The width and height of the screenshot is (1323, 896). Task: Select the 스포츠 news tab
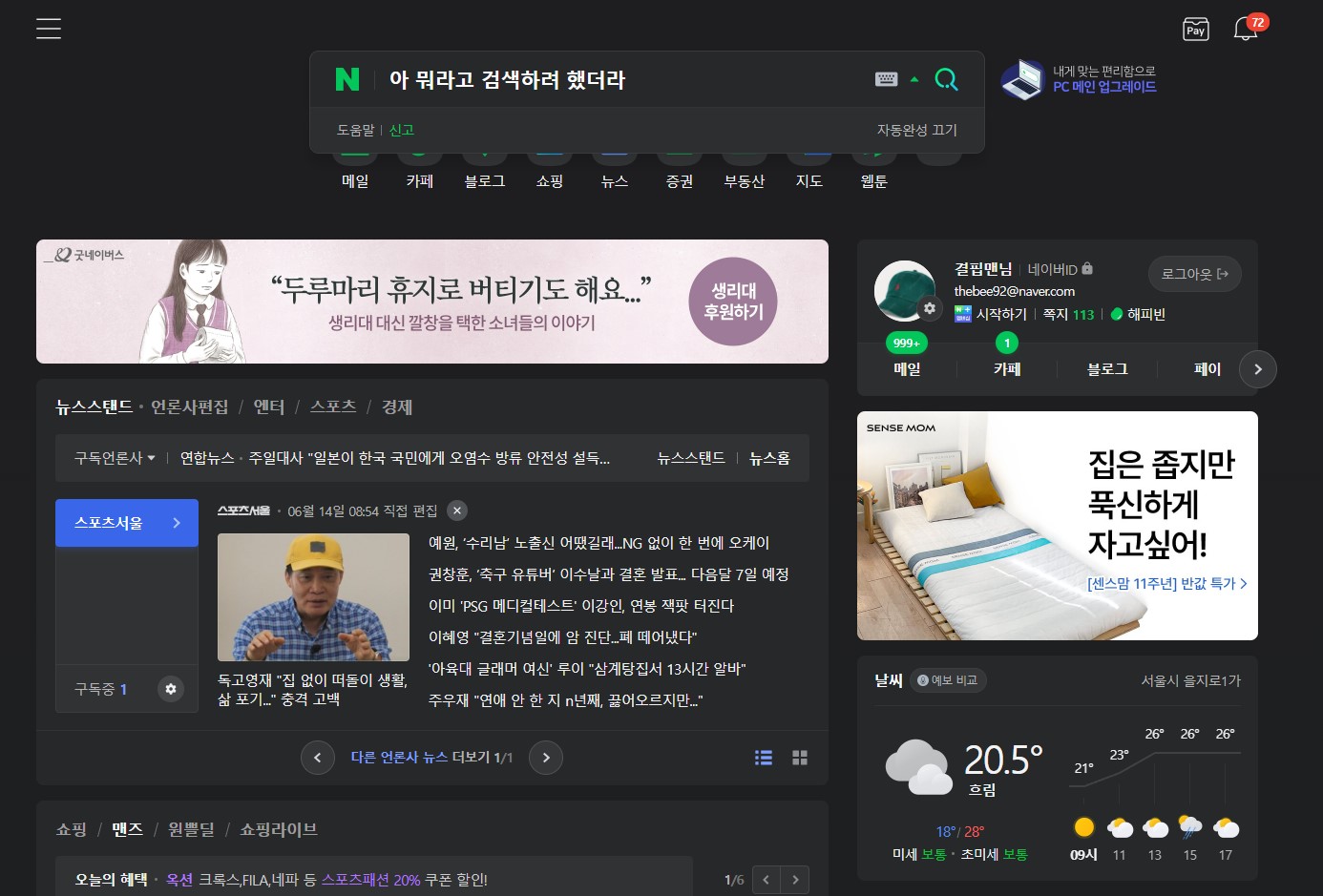point(333,407)
